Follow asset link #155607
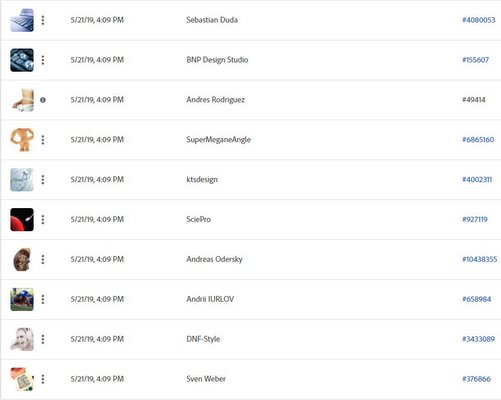 click(x=475, y=60)
